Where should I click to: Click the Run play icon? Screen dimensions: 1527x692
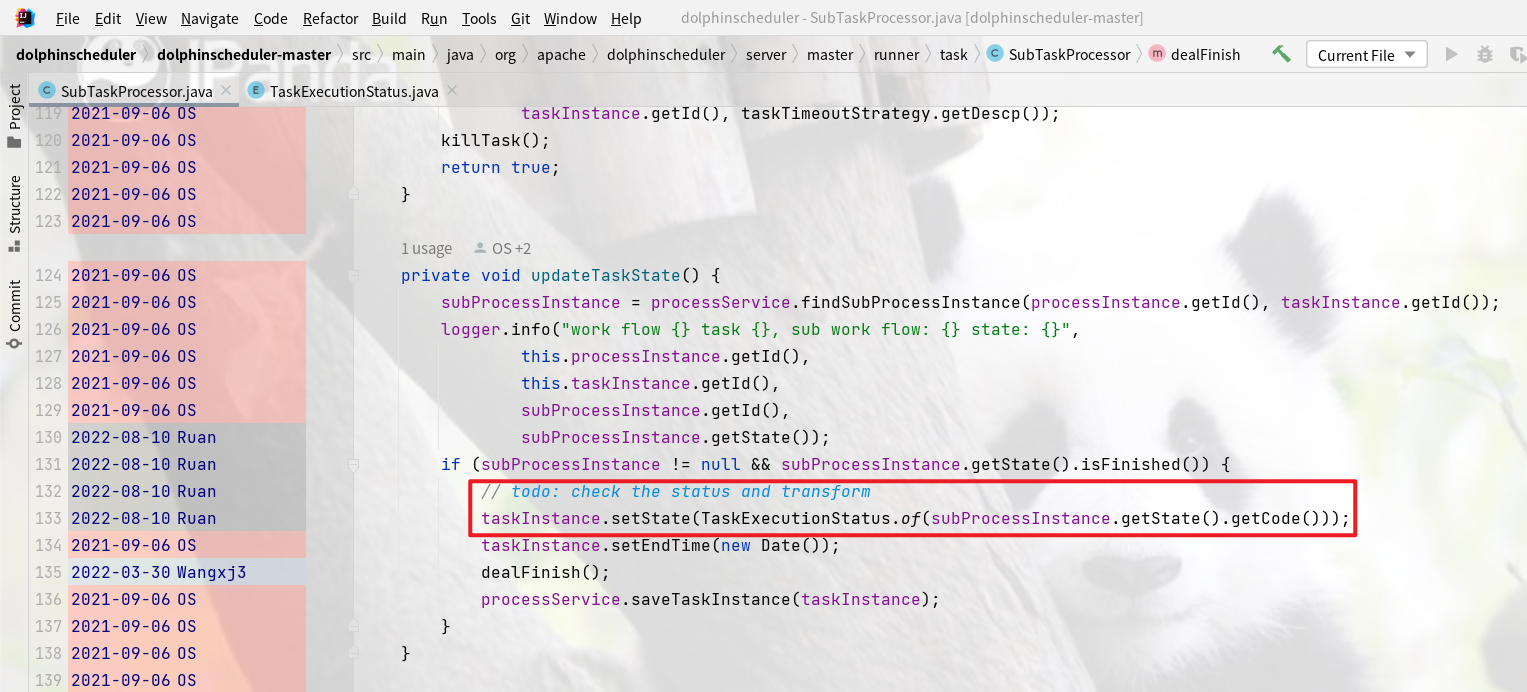[1451, 54]
